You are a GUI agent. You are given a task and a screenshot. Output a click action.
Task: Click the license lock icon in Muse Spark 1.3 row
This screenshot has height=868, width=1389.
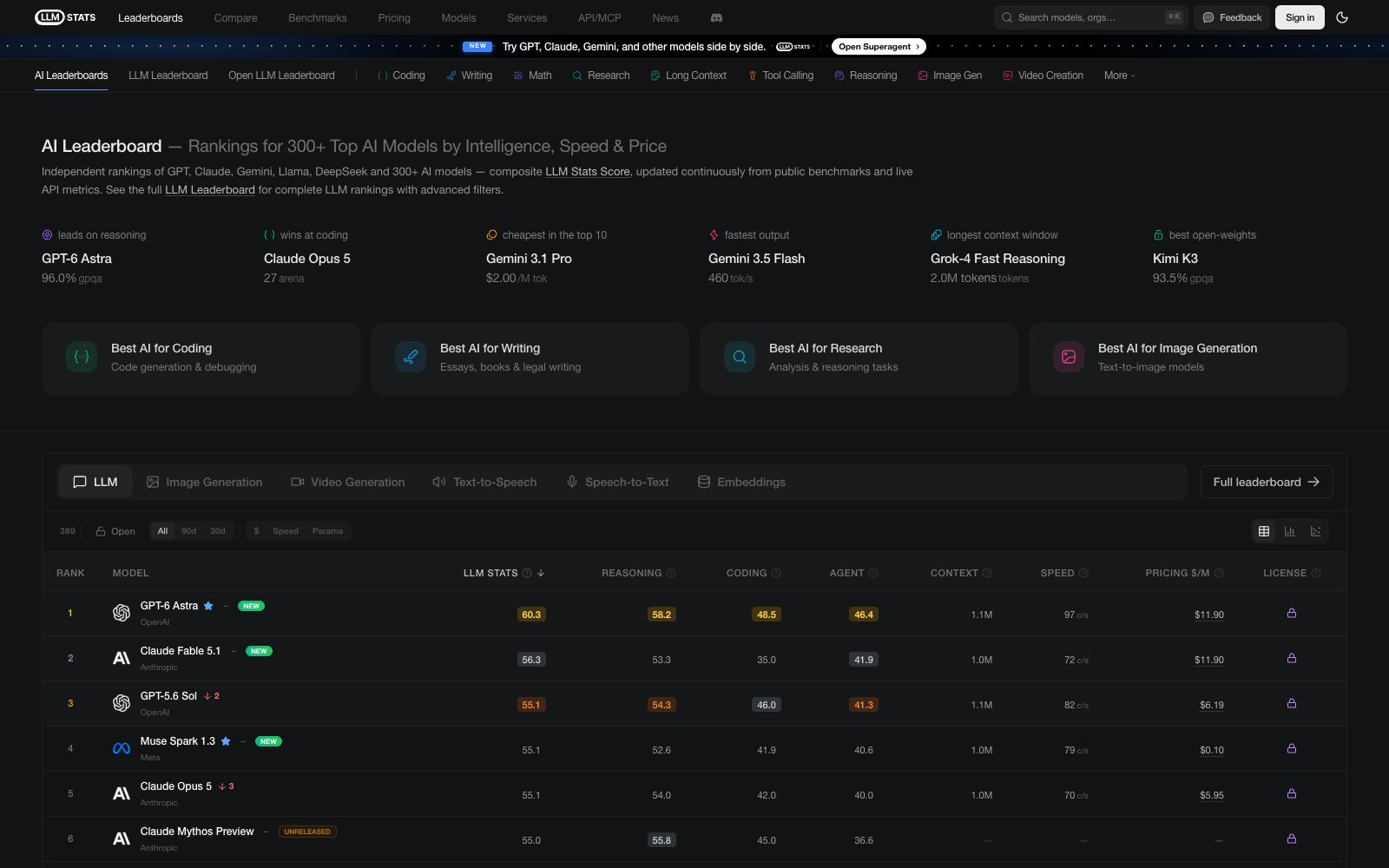(1292, 748)
